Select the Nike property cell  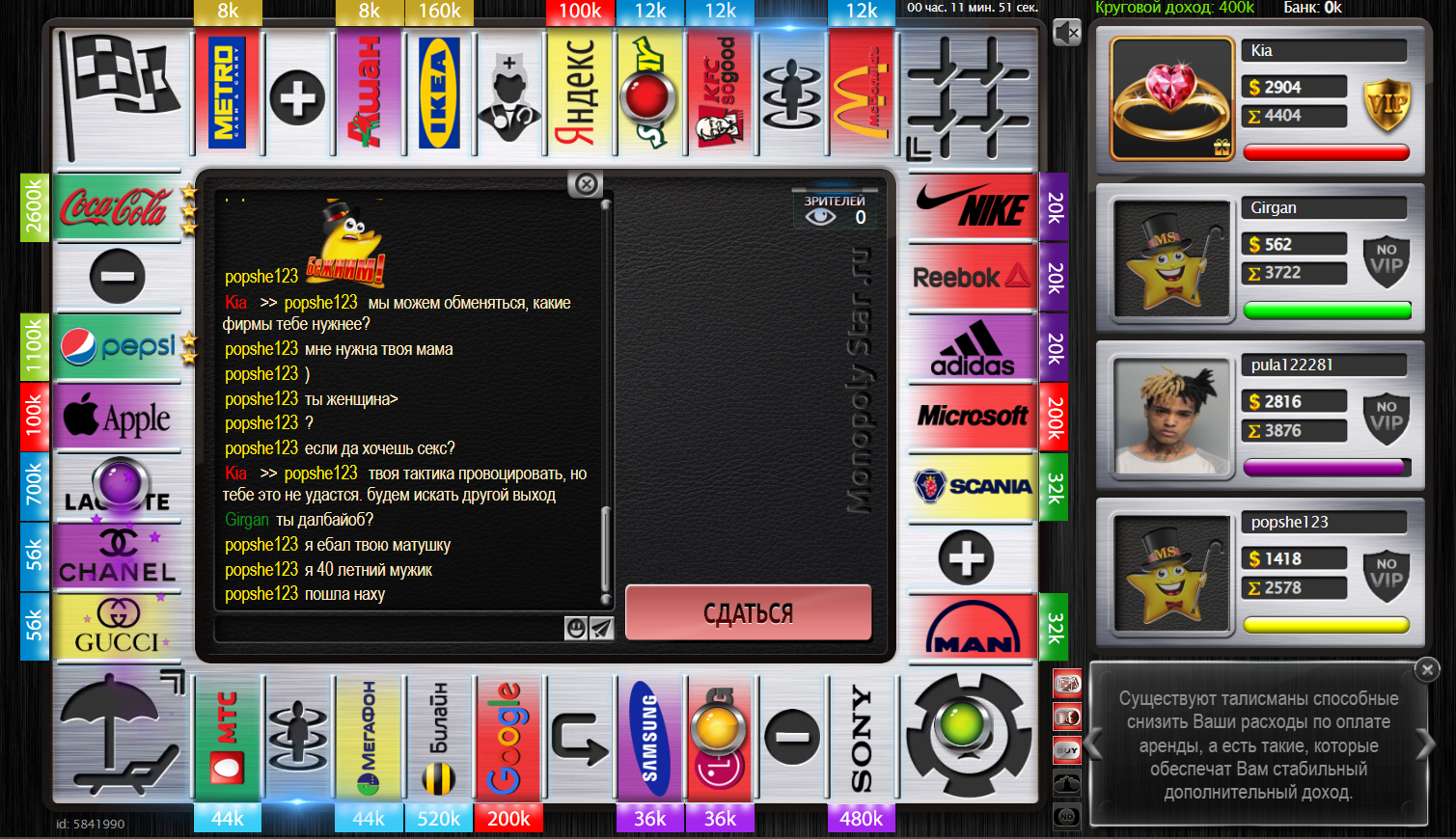pos(973,206)
